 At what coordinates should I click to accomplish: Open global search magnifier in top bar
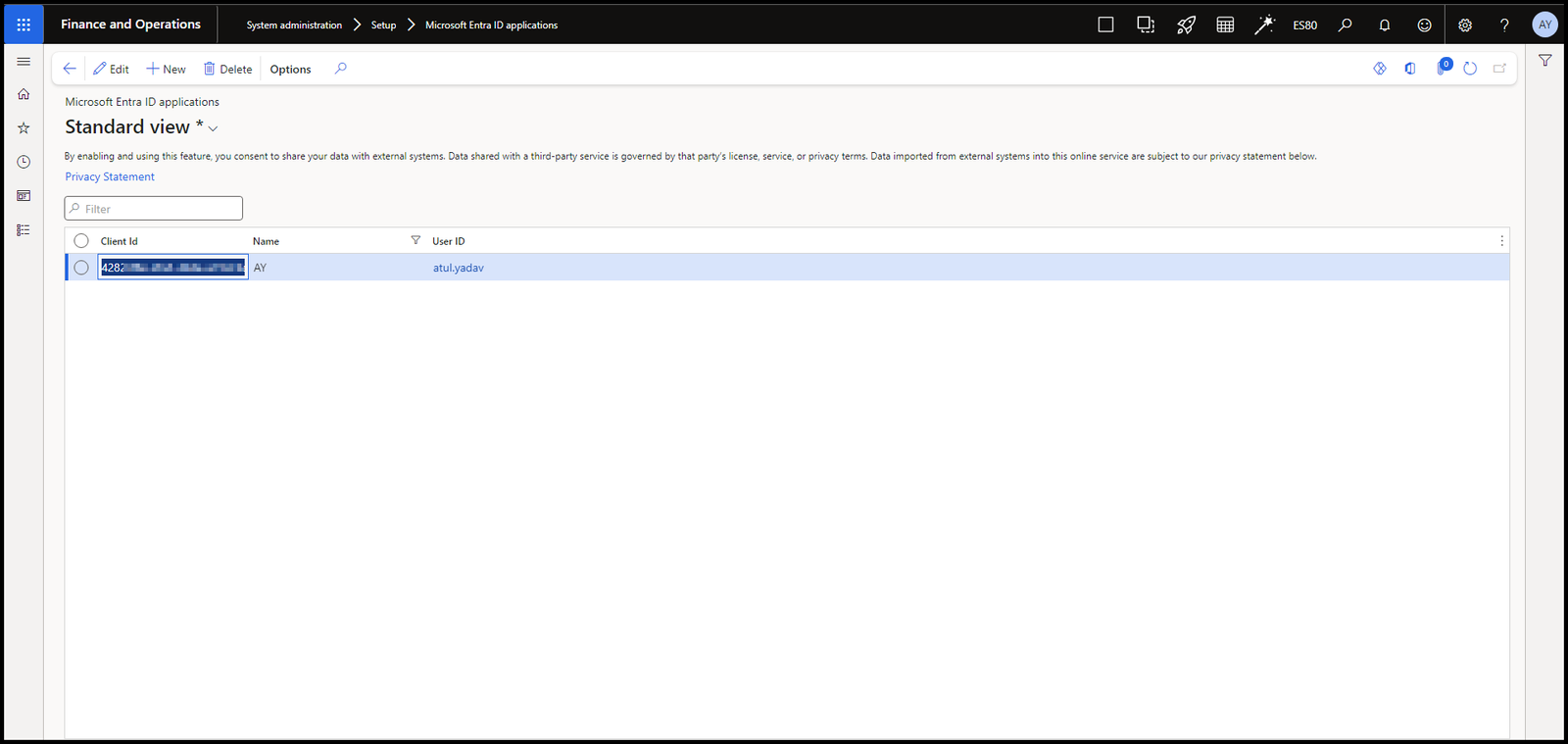pyautogui.click(x=1346, y=25)
